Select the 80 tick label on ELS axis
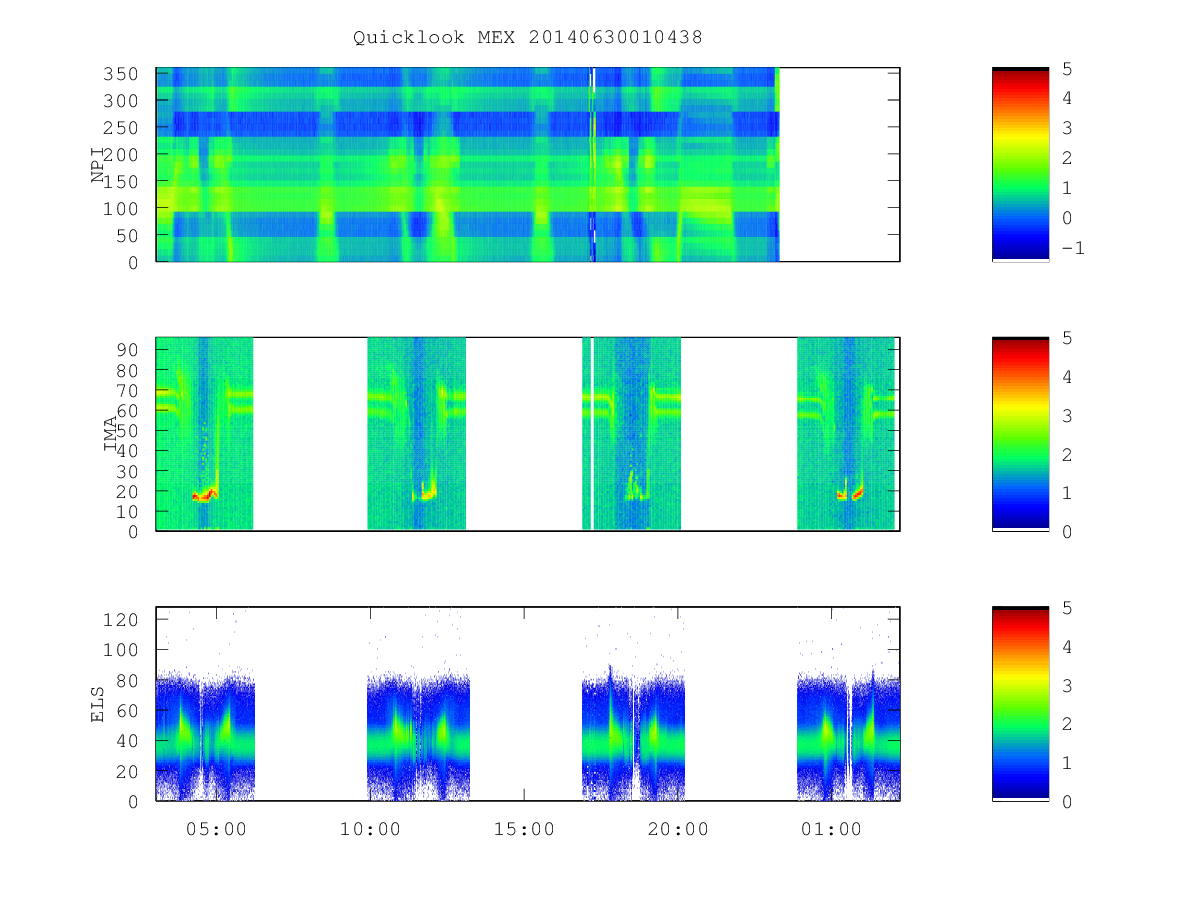 (129, 680)
